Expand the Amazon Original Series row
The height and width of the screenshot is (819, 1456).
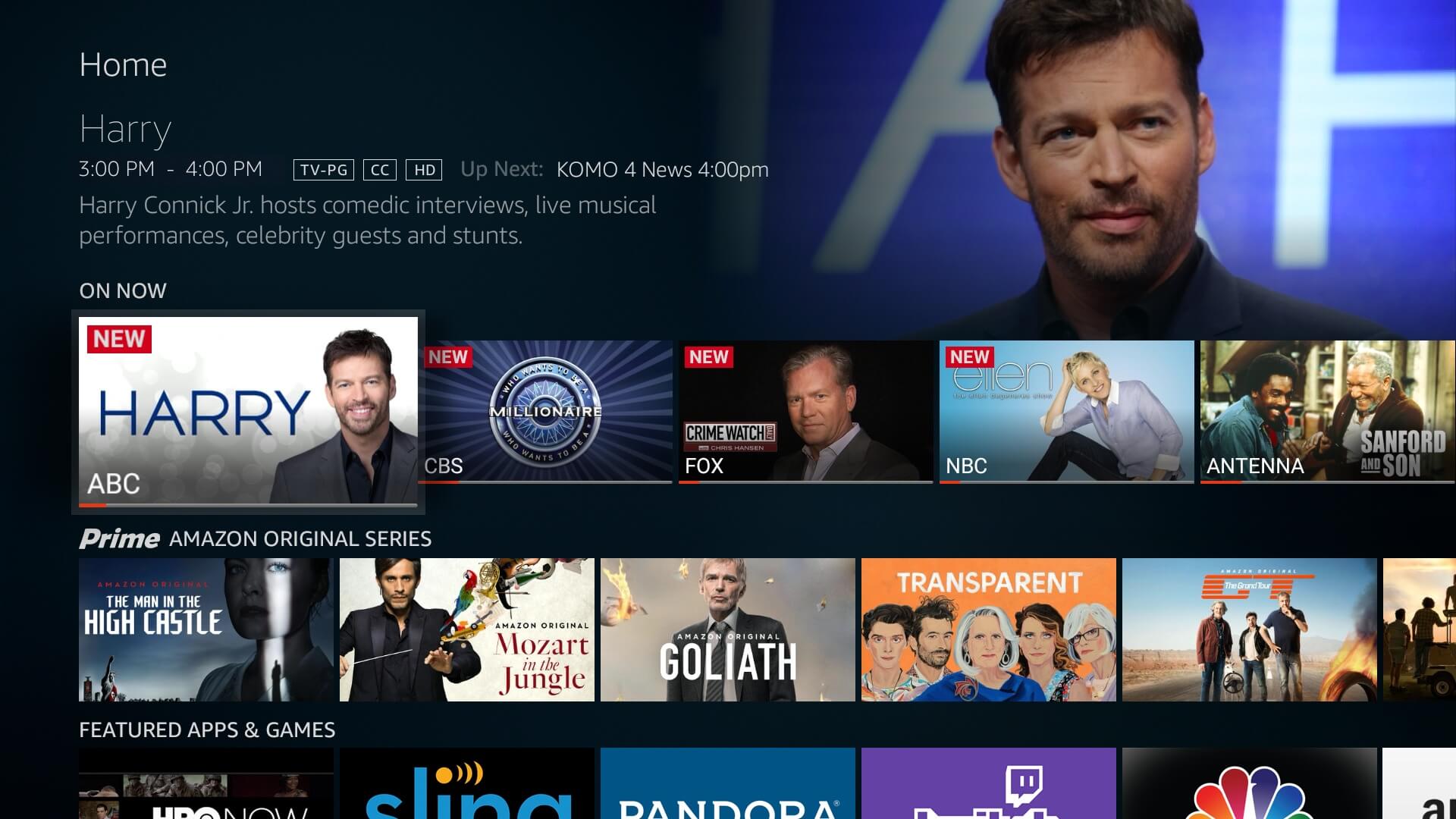click(255, 538)
